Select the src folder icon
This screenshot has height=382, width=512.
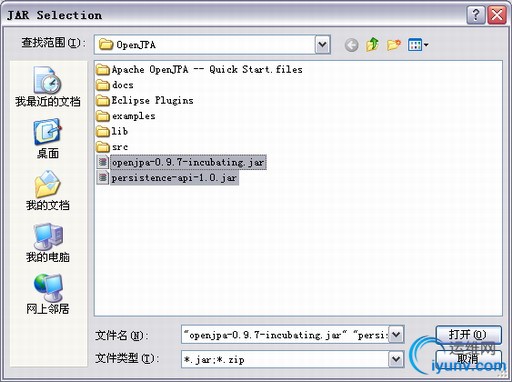point(103,147)
